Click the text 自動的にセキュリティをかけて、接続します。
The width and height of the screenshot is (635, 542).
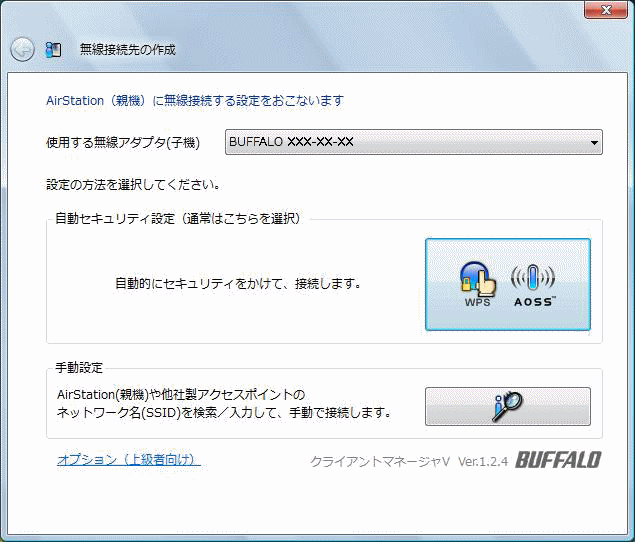pos(238,284)
